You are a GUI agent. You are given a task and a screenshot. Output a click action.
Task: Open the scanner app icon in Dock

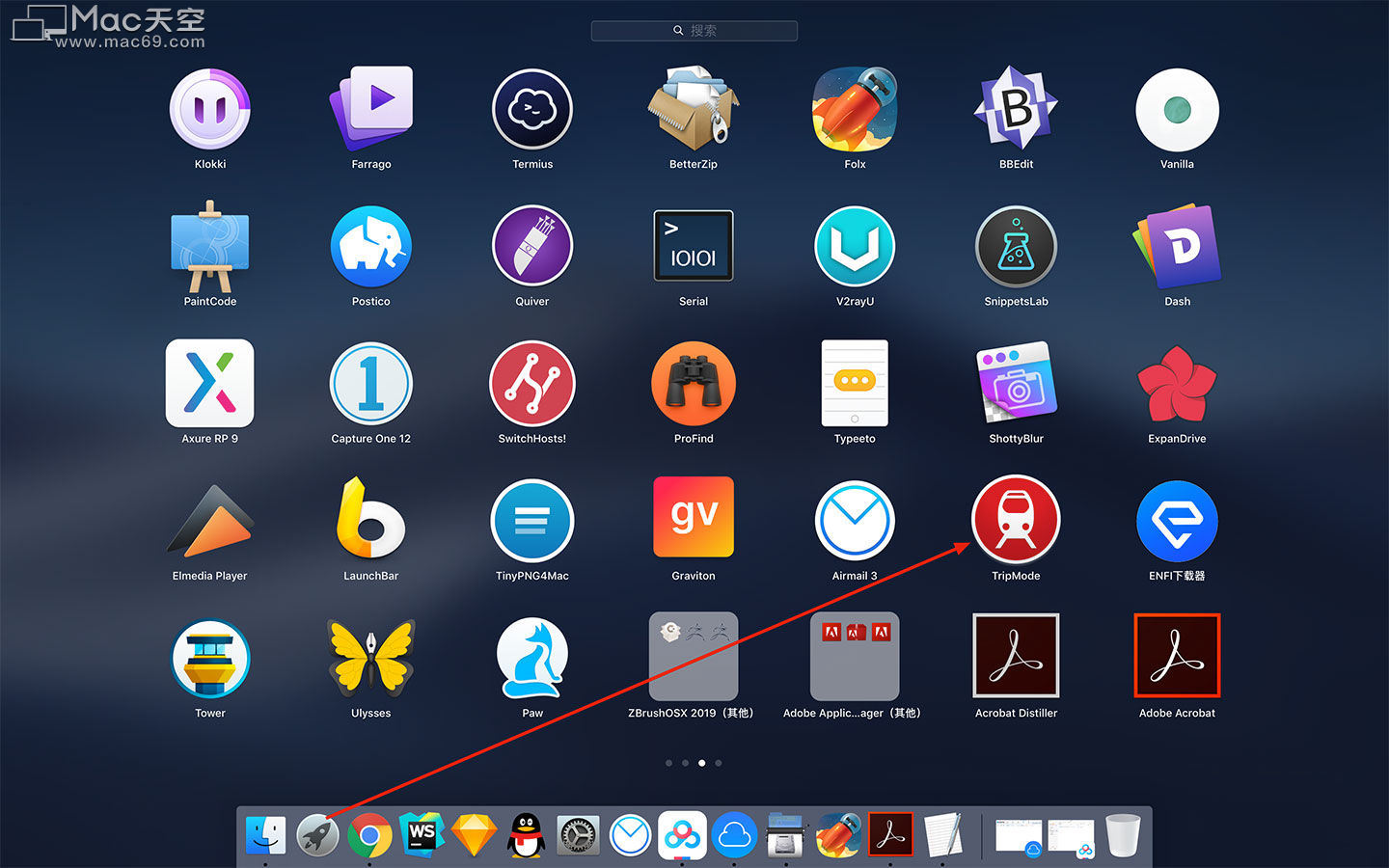click(786, 835)
